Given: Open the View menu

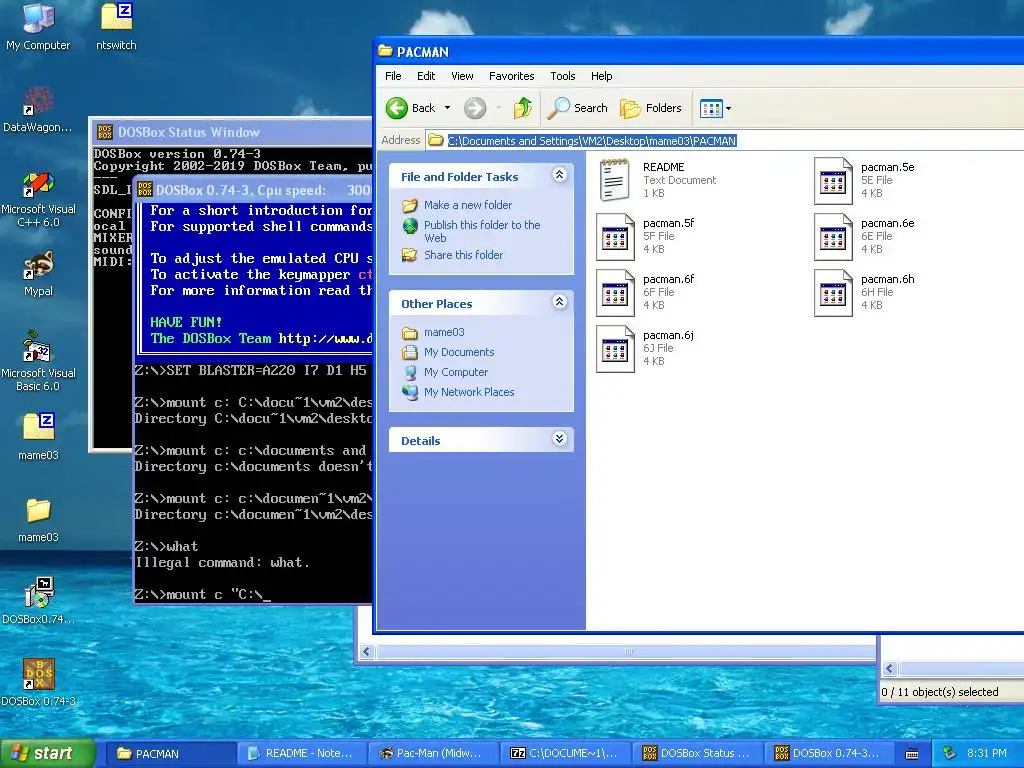Looking at the screenshot, I should pos(462,76).
